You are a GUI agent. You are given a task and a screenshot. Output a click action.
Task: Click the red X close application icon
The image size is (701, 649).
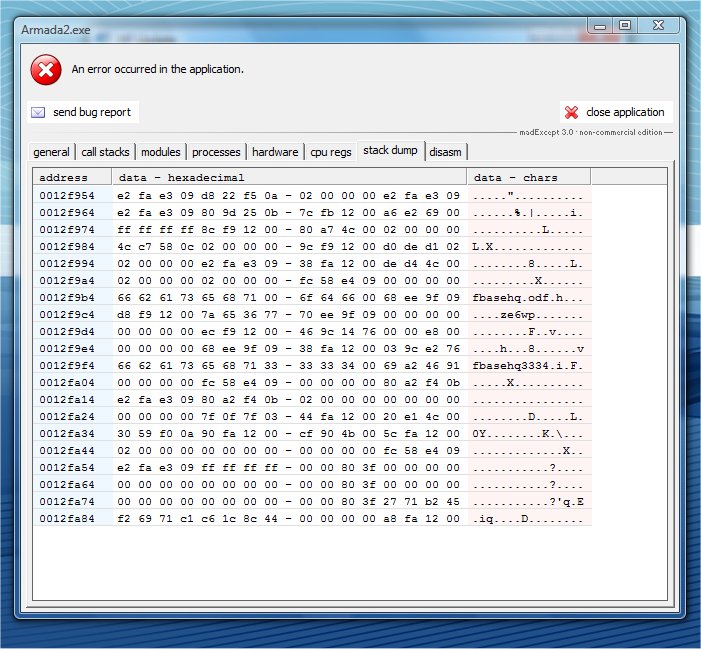(571, 113)
